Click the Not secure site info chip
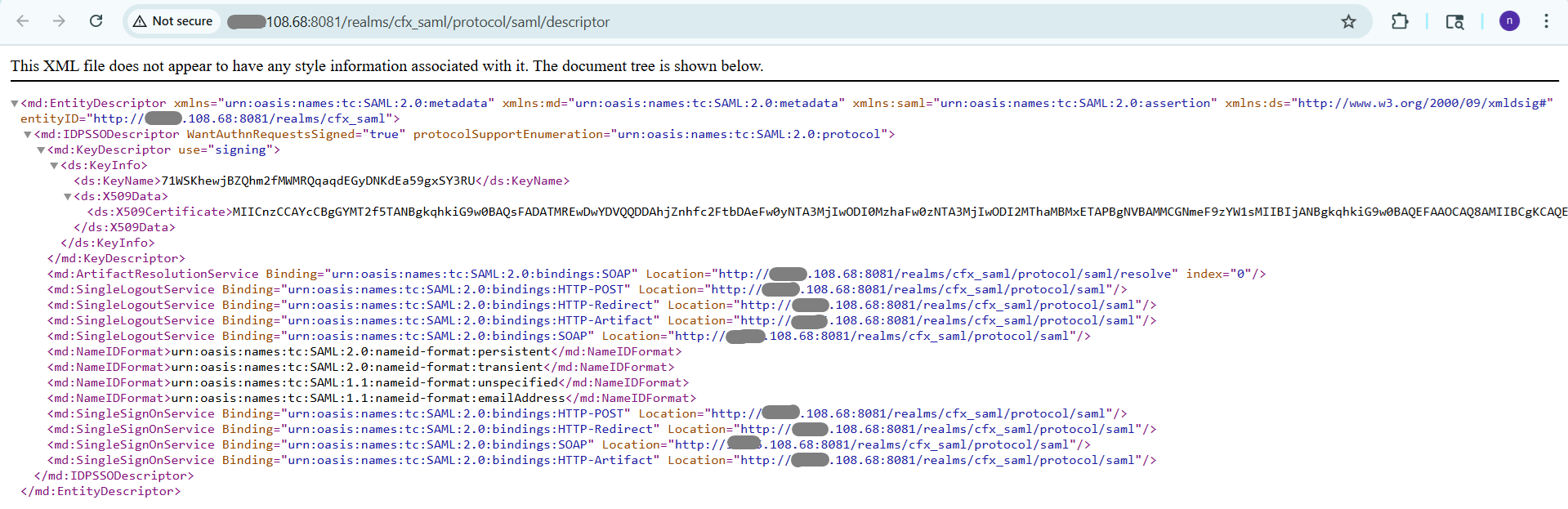Screen dimensions: 1568x509 point(173,21)
